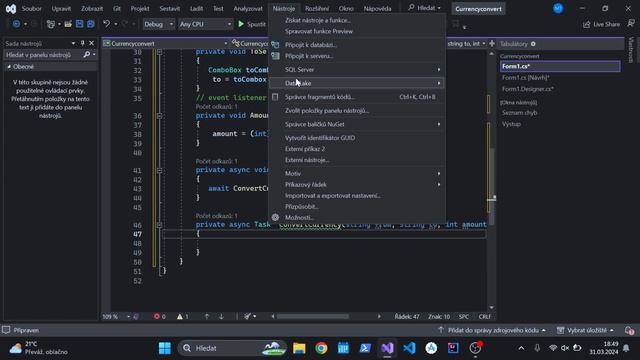The width and height of the screenshot is (640, 360).
Task: Select the Form1.cs* tab in Tabulátory list
Action: [x=560, y=66]
